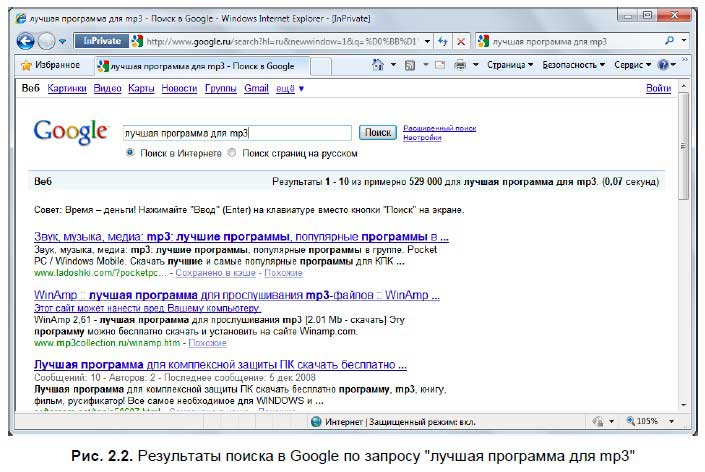The height and width of the screenshot is (472, 705).
Task: Click the Refresh page icon
Action: [x=443, y=41]
